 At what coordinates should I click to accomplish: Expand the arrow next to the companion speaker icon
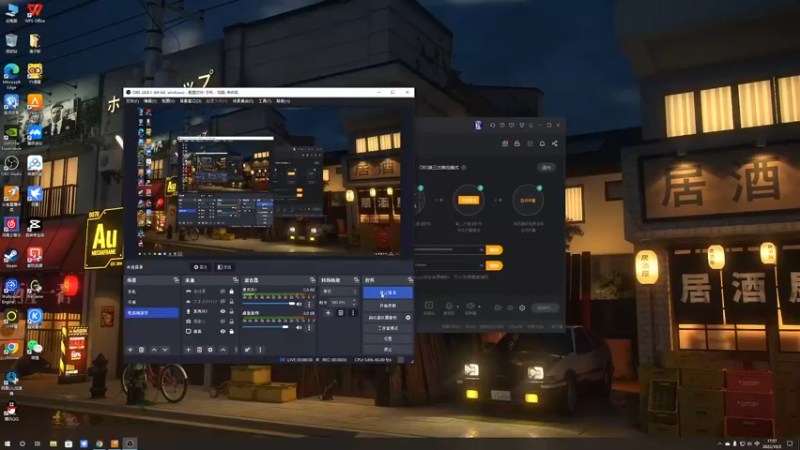pyautogui.click(x=479, y=307)
